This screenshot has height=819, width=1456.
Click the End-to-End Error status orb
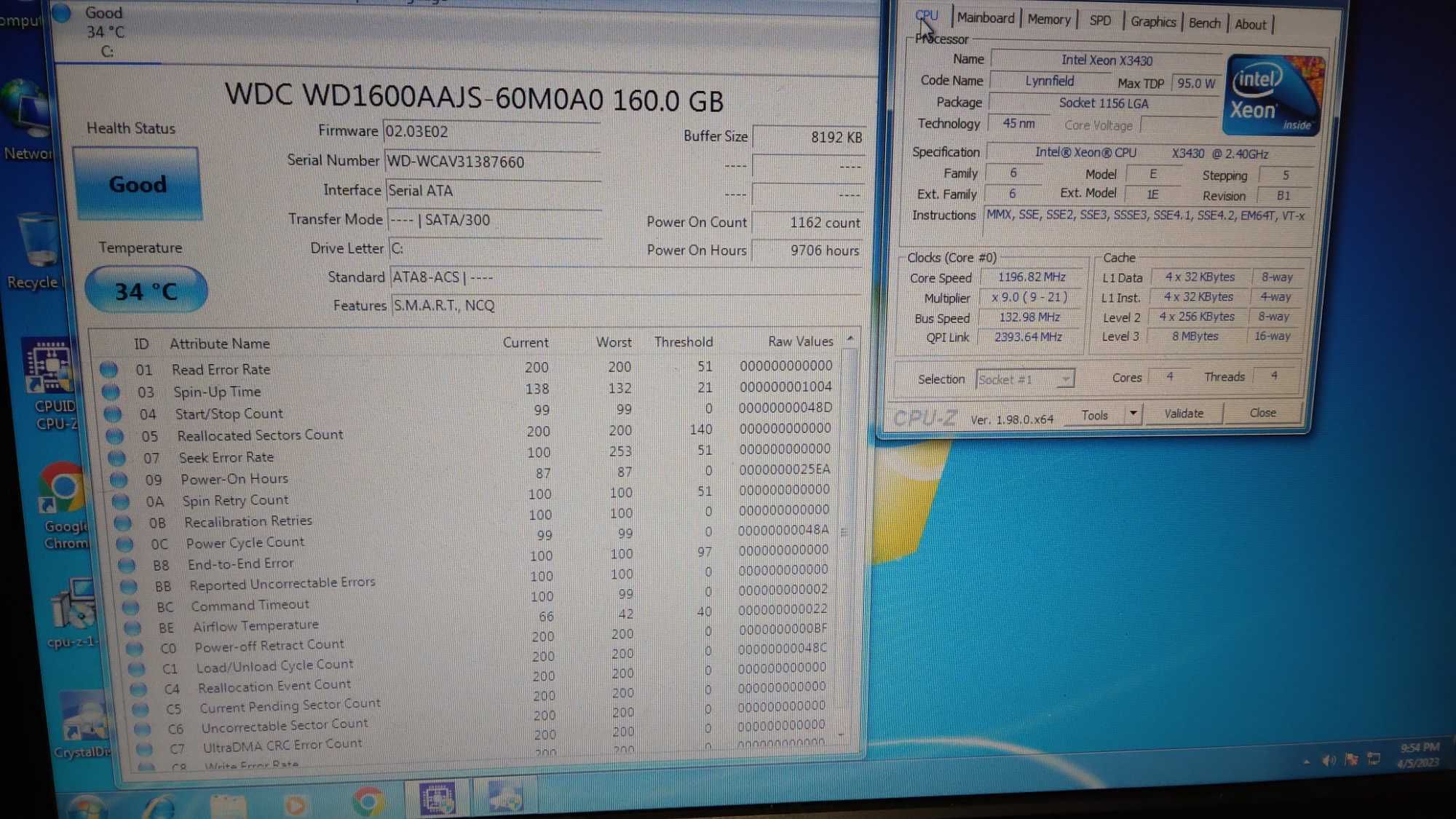(127, 564)
